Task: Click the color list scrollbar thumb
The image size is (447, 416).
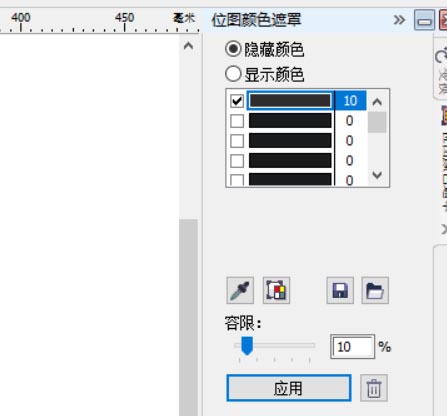Action: (x=377, y=122)
